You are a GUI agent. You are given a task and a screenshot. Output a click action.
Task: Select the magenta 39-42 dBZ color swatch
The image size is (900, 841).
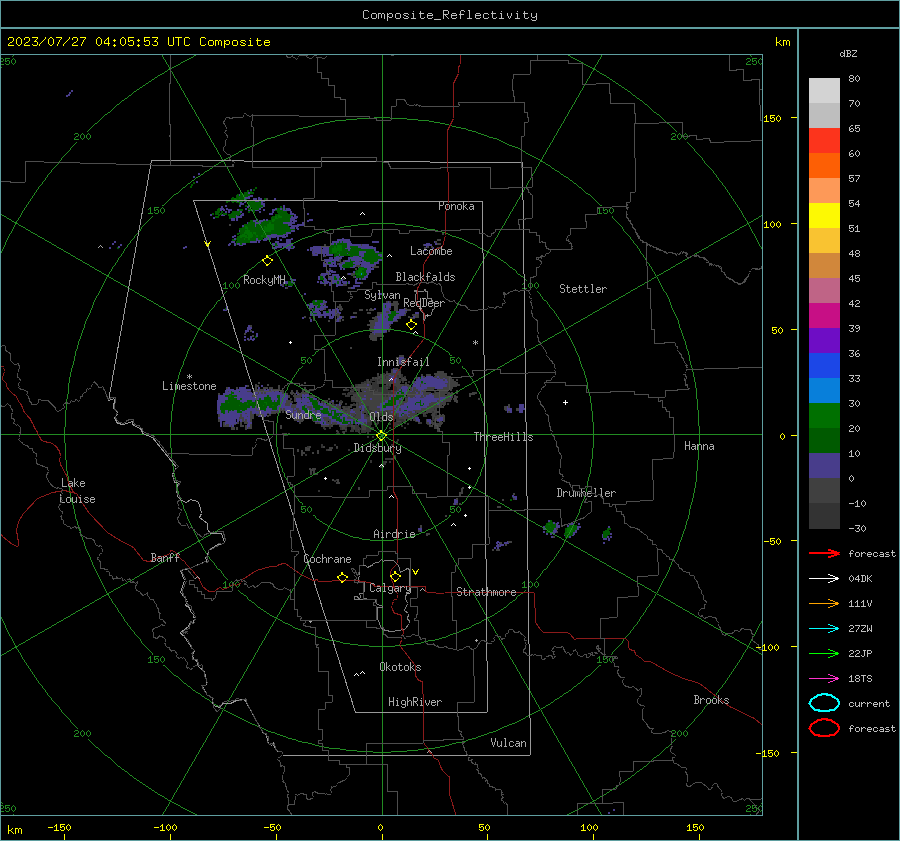tap(824, 316)
